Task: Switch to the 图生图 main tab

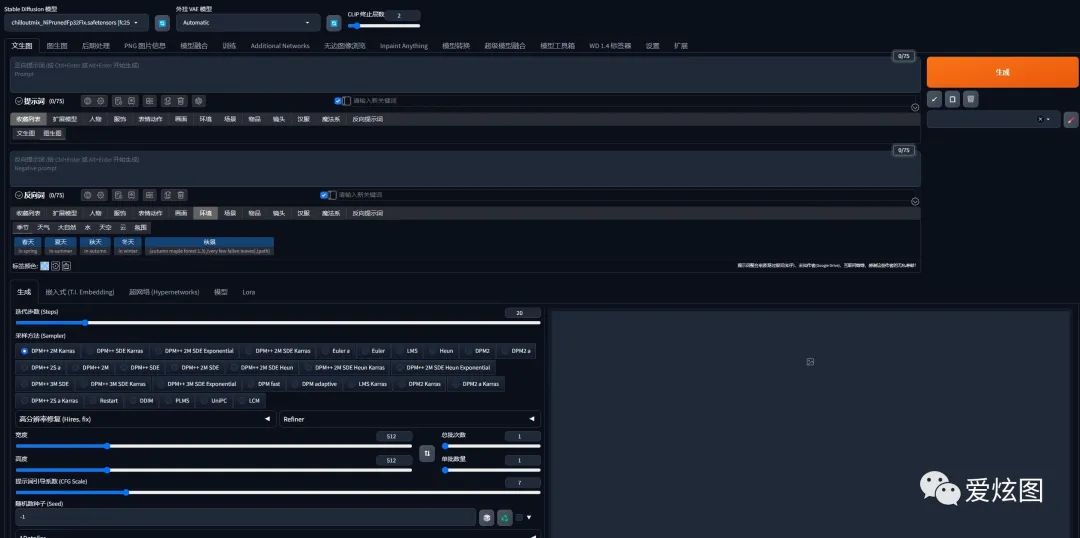Action: tap(57, 45)
